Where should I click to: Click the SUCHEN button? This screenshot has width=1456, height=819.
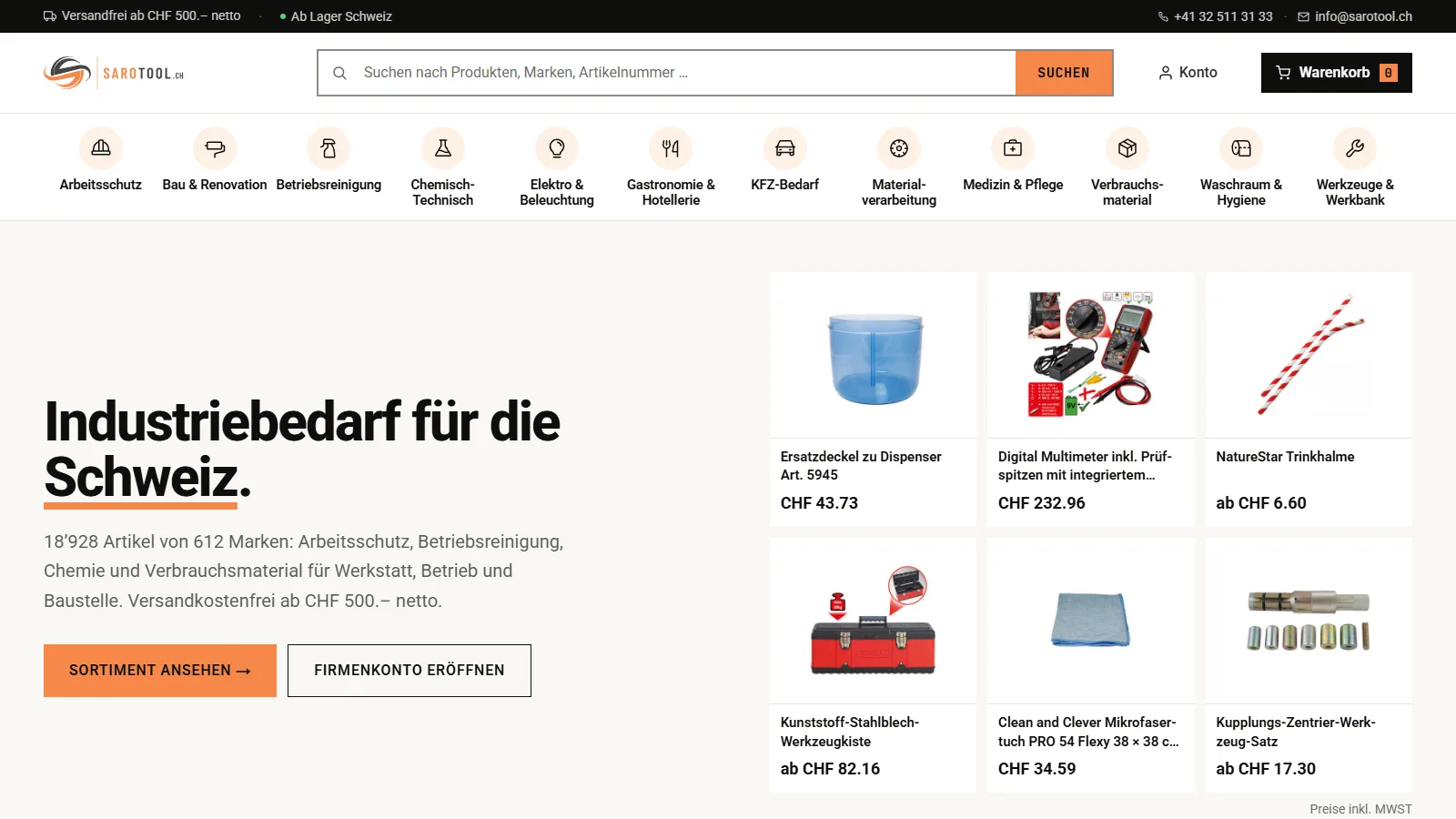(1064, 73)
